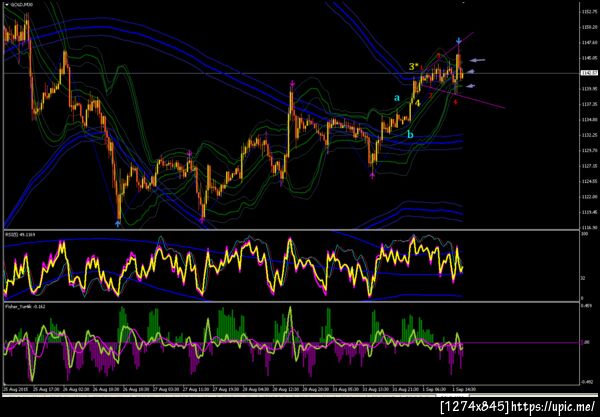Image resolution: width=600 pixels, height=417 pixels.
Task: Select magenta marker above the 28 Aug 12:30 spike
Action: [292, 83]
